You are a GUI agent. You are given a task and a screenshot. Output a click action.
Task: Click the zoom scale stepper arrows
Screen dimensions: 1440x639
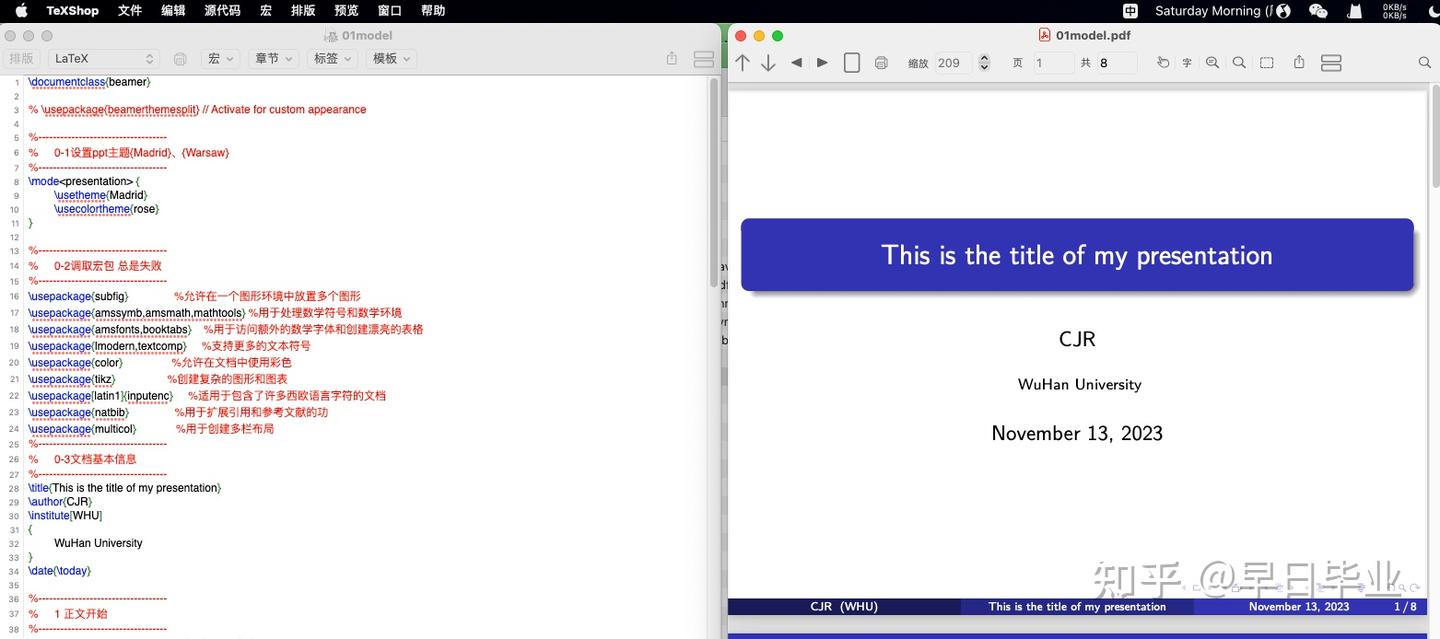click(984, 63)
